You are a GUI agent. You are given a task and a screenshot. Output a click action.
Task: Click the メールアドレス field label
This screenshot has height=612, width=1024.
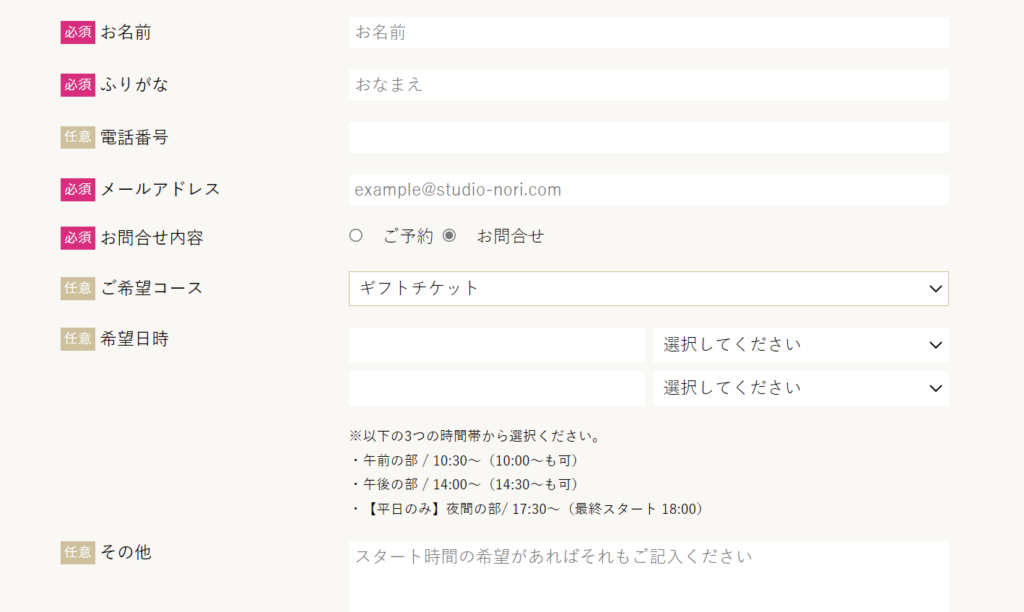tap(160, 189)
